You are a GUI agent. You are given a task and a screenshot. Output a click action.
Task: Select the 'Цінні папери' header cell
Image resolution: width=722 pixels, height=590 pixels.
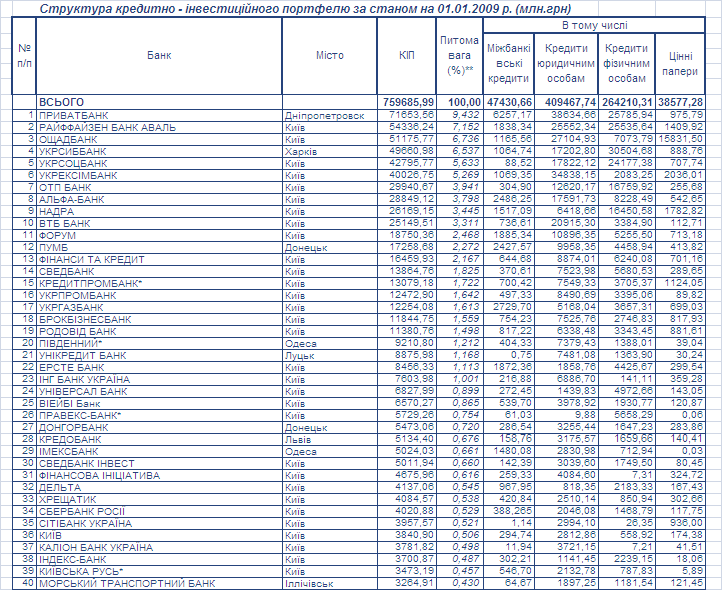pyautogui.click(x=680, y=64)
